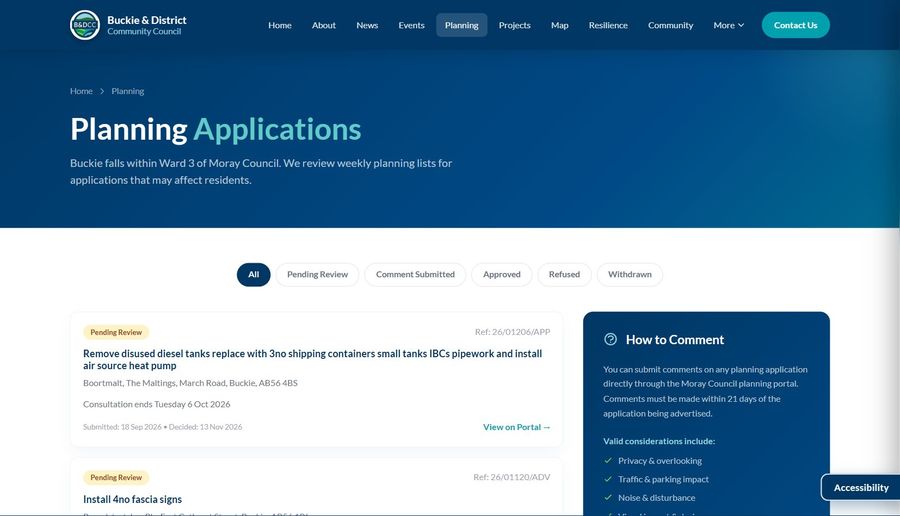
Task: Click Submitted: 18 Sep 2026 date text
Action: 122,427
